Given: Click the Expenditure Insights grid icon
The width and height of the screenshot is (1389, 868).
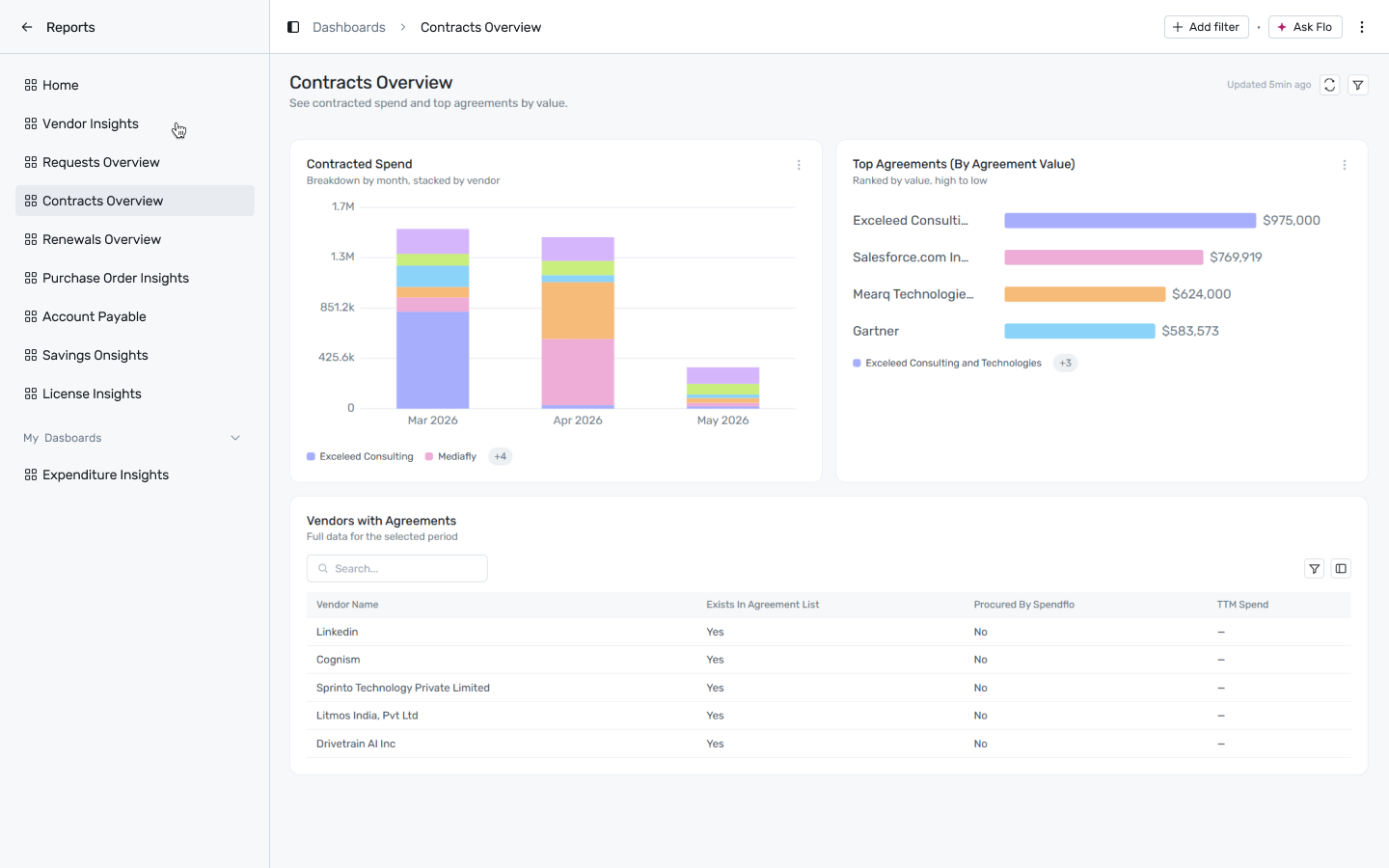Looking at the screenshot, I should 31,475.
